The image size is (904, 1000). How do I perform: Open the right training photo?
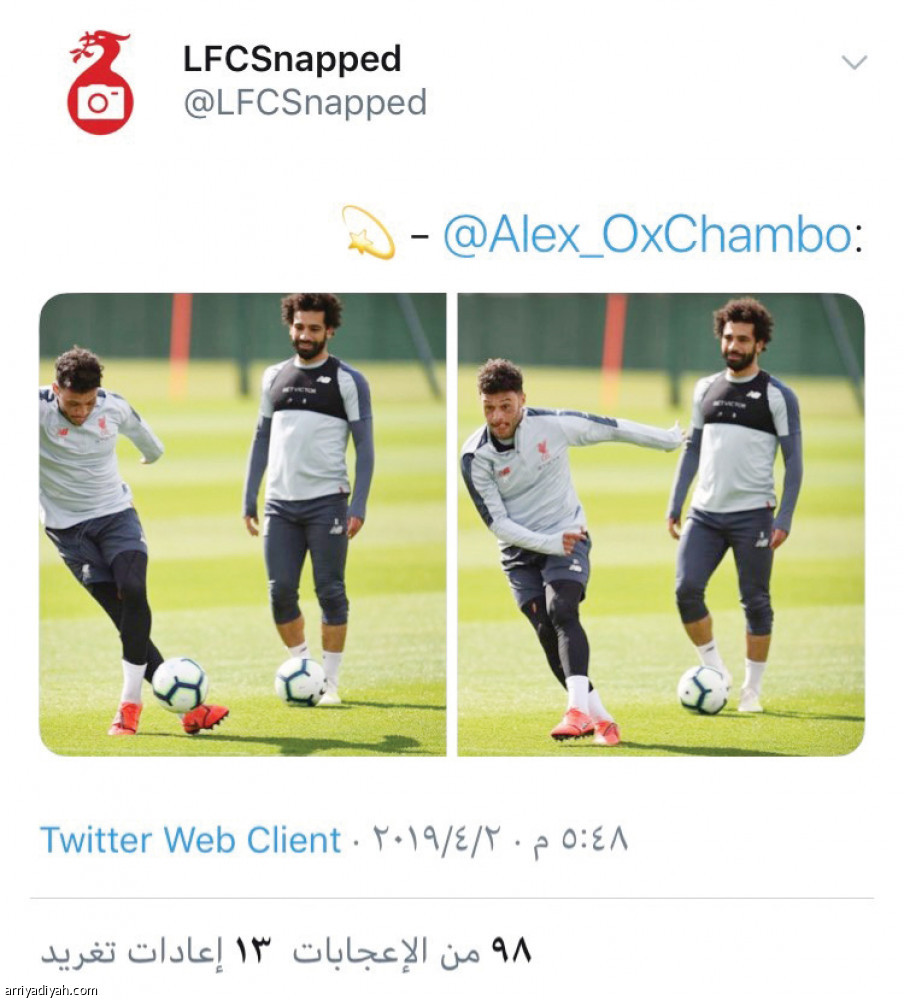point(661,524)
